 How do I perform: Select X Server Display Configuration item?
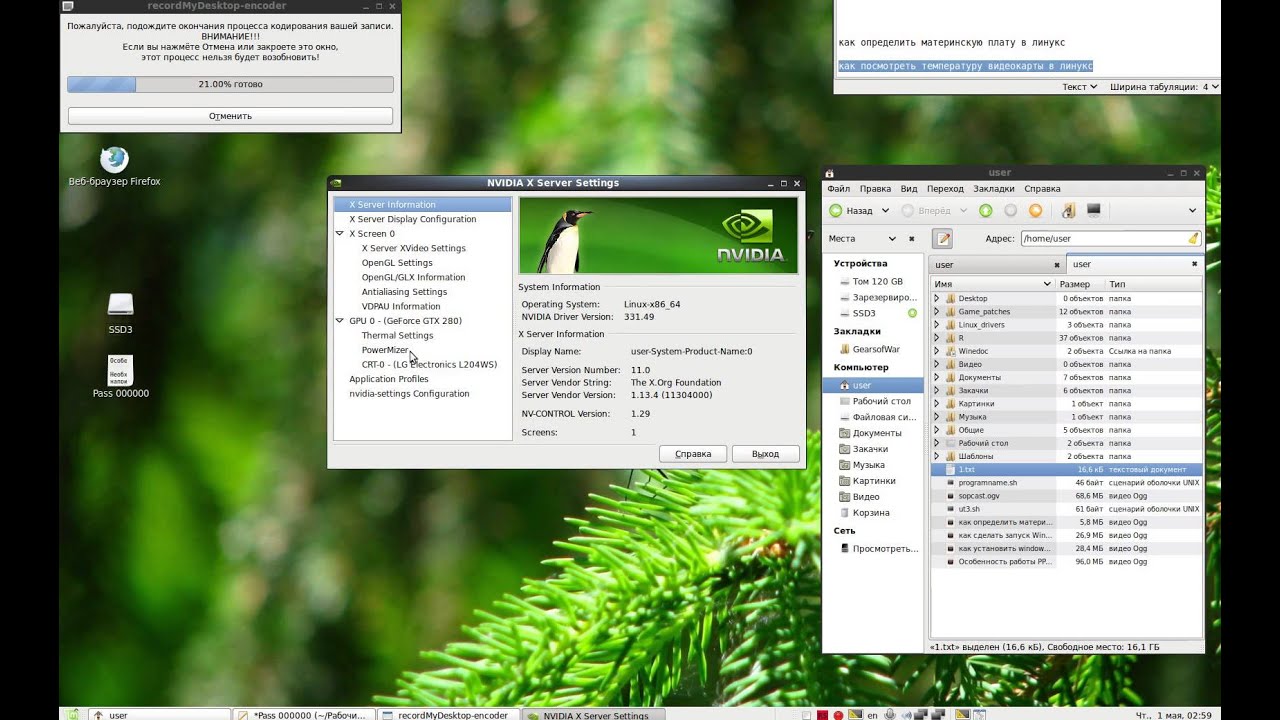coord(412,219)
